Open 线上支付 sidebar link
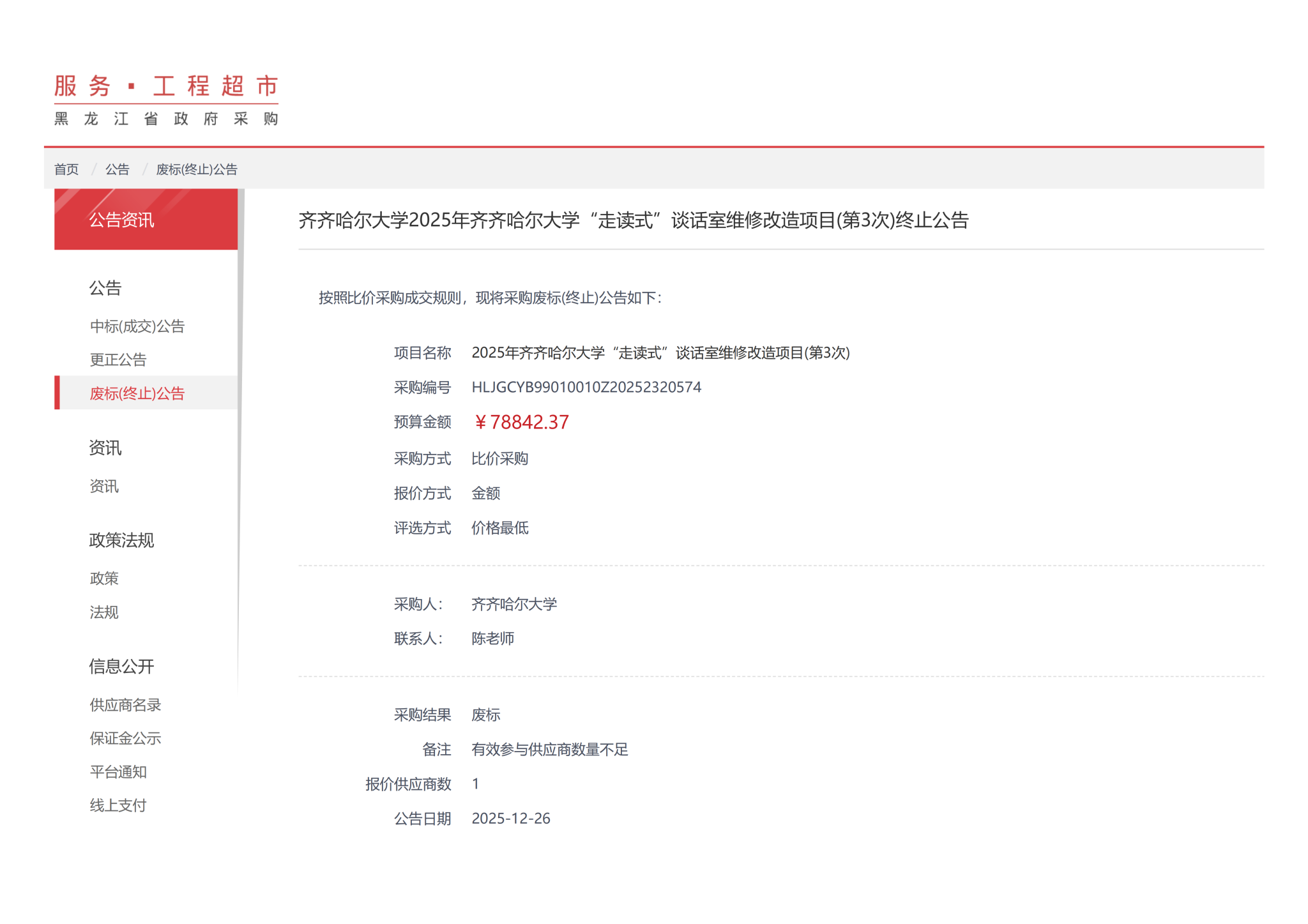 (x=118, y=805)
